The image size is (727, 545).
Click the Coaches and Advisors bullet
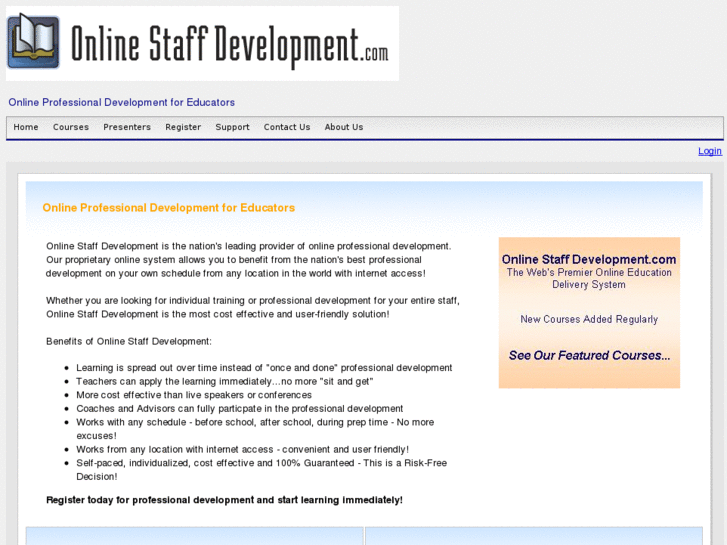pyautogui.click(x=240, y=409)
